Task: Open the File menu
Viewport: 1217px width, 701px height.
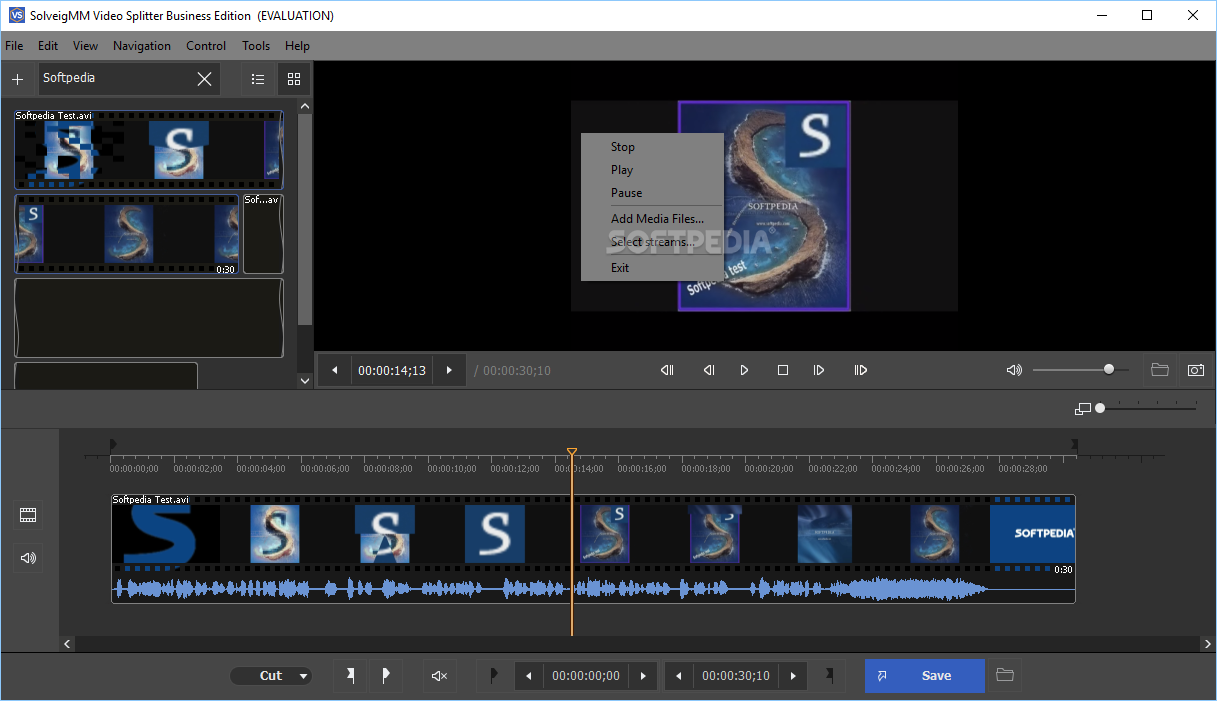Action: pos(14,46)
